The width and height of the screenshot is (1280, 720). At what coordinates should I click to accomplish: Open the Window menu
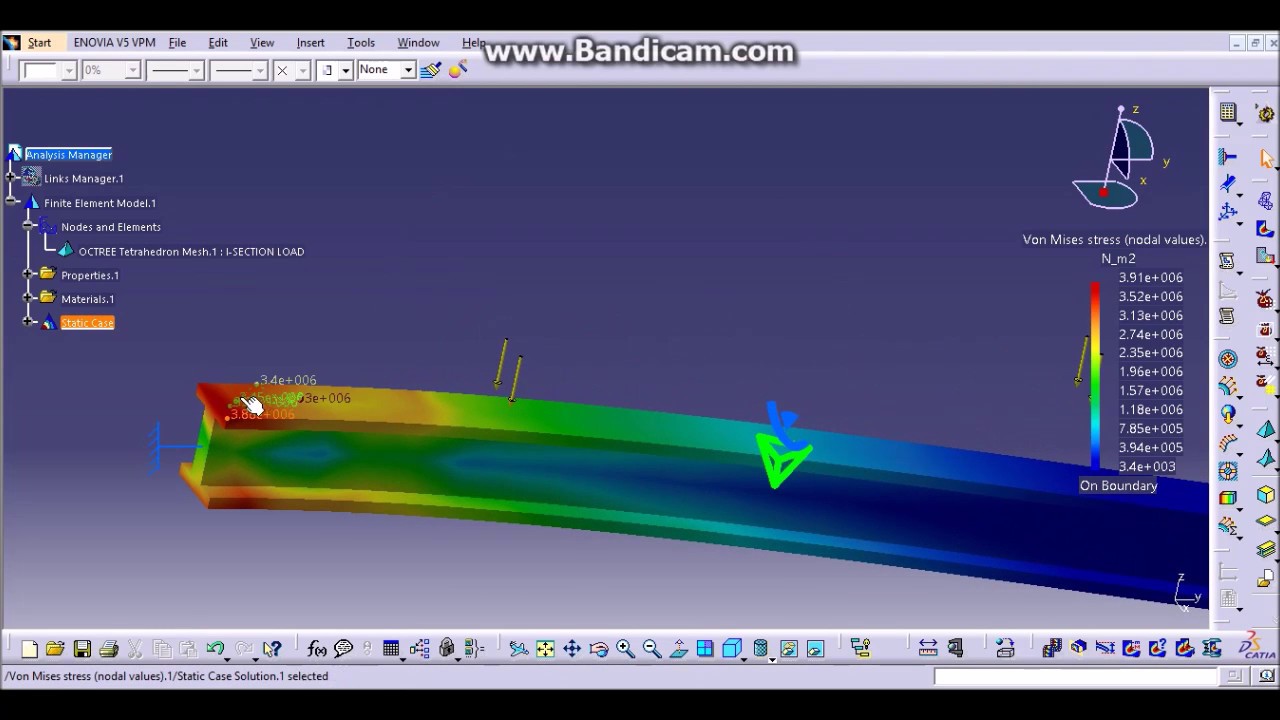click(418, 43)
